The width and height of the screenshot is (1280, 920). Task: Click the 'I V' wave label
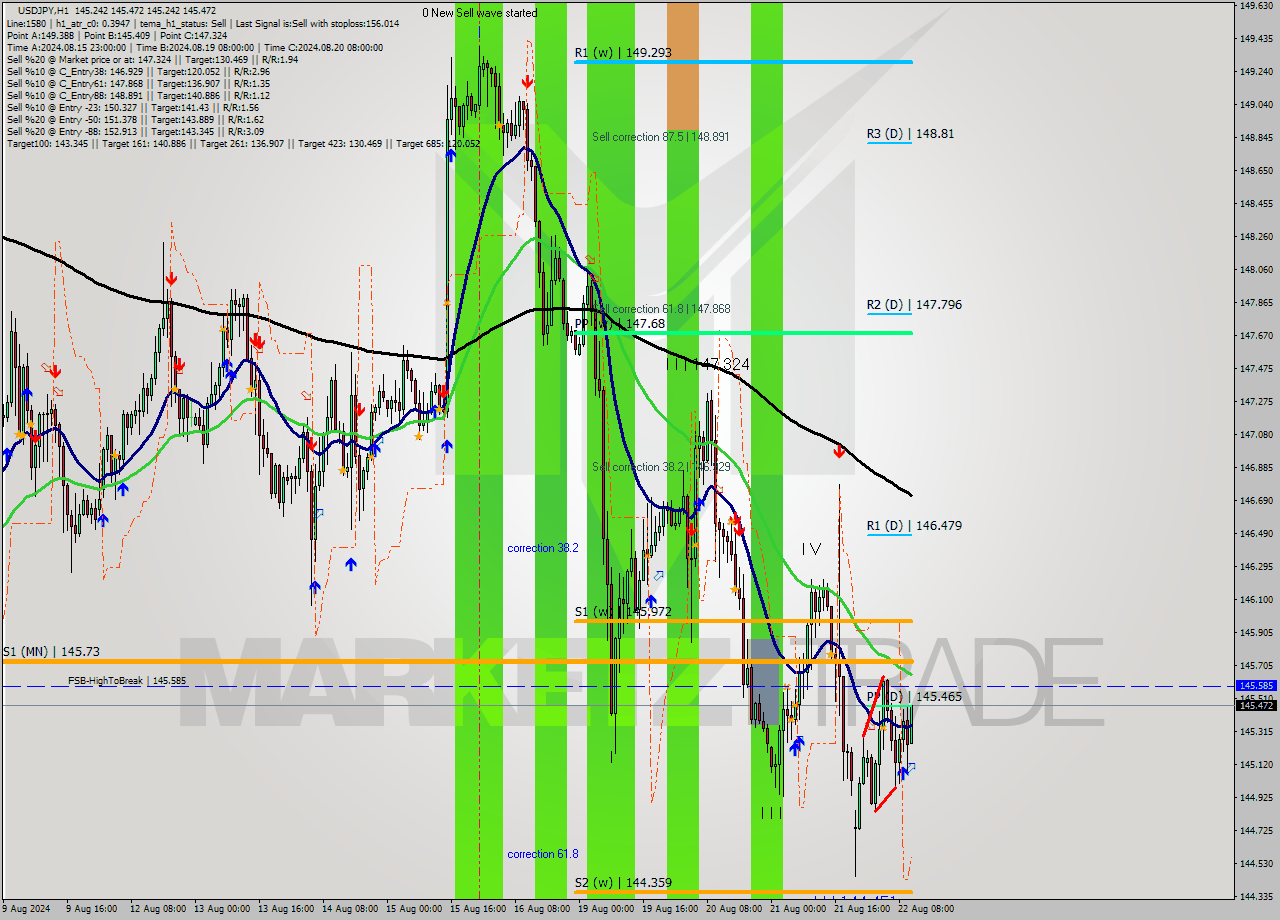(x=811, y=549)
